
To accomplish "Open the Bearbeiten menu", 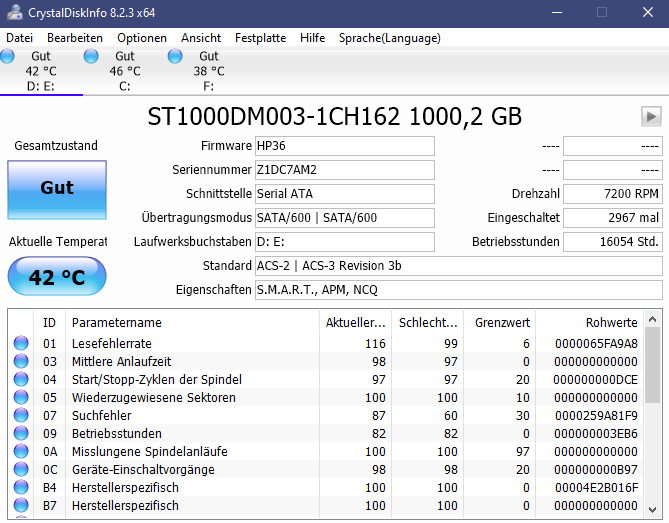I will click(75, 38).
